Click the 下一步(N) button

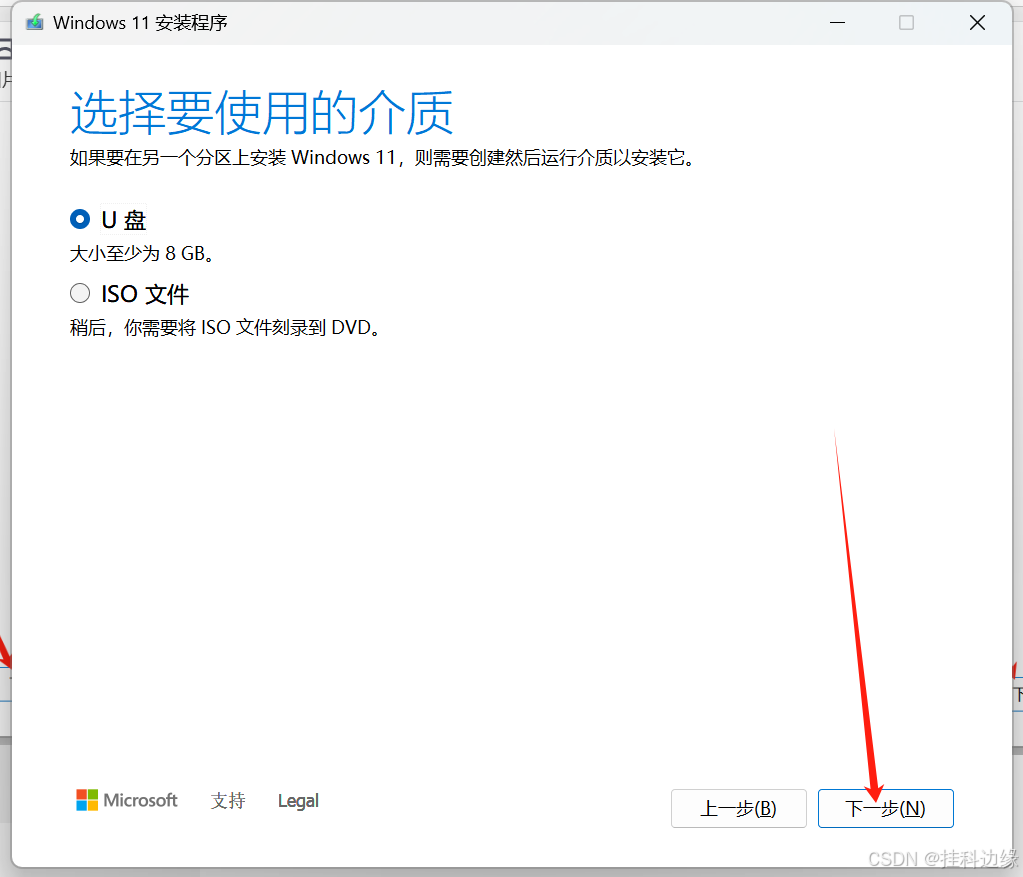pyautogui.click(x=885, y=808)
